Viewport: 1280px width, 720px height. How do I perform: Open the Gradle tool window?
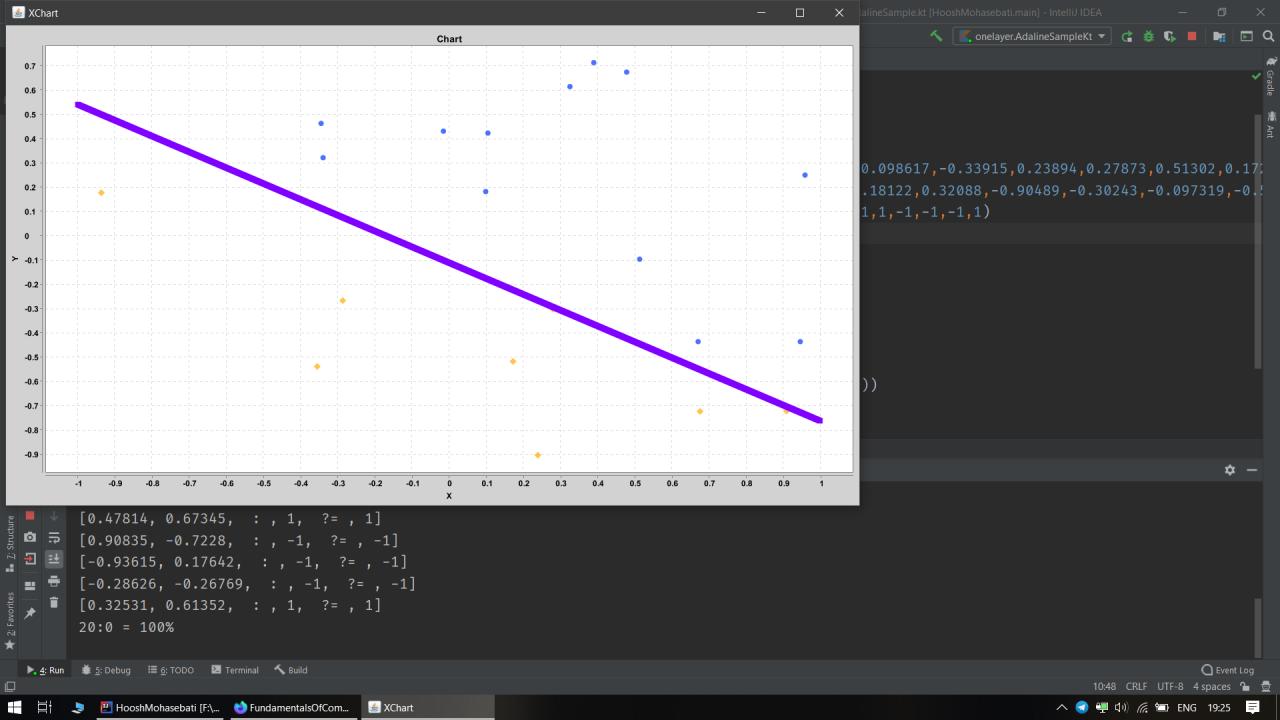pos(1270,76)
